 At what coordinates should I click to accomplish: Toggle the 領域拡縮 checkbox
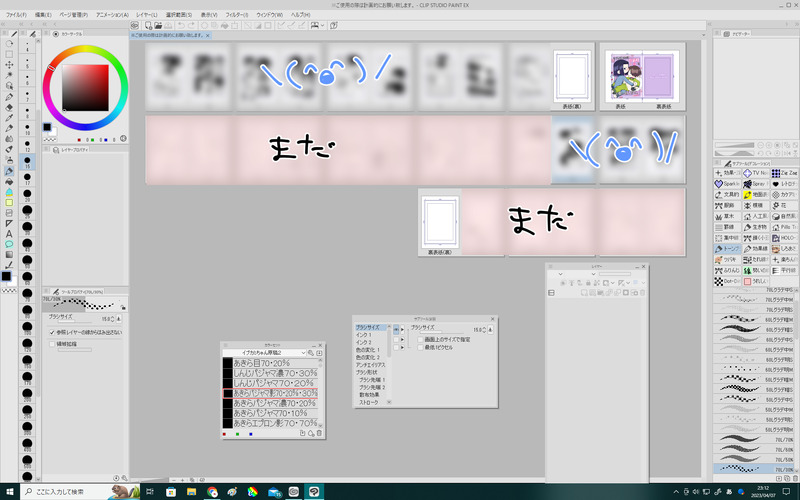tap(52, 344)
